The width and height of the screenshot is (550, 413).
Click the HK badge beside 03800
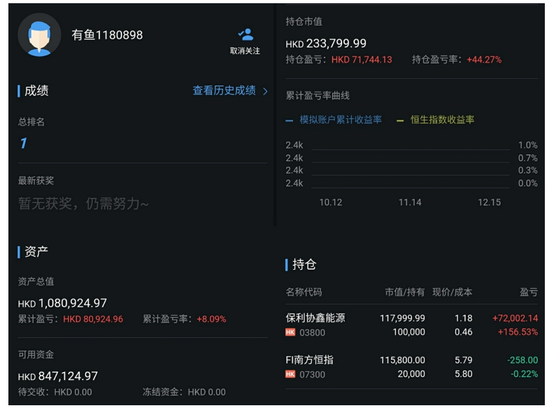click(290, 332)
